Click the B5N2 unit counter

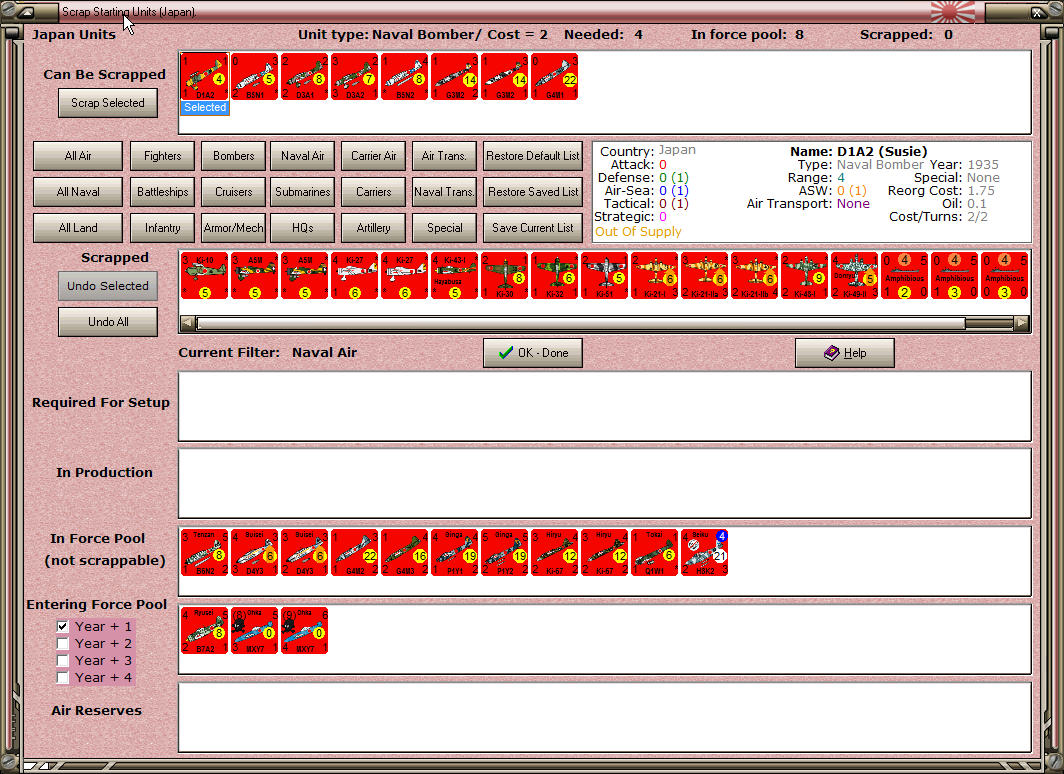coord(405,77)
